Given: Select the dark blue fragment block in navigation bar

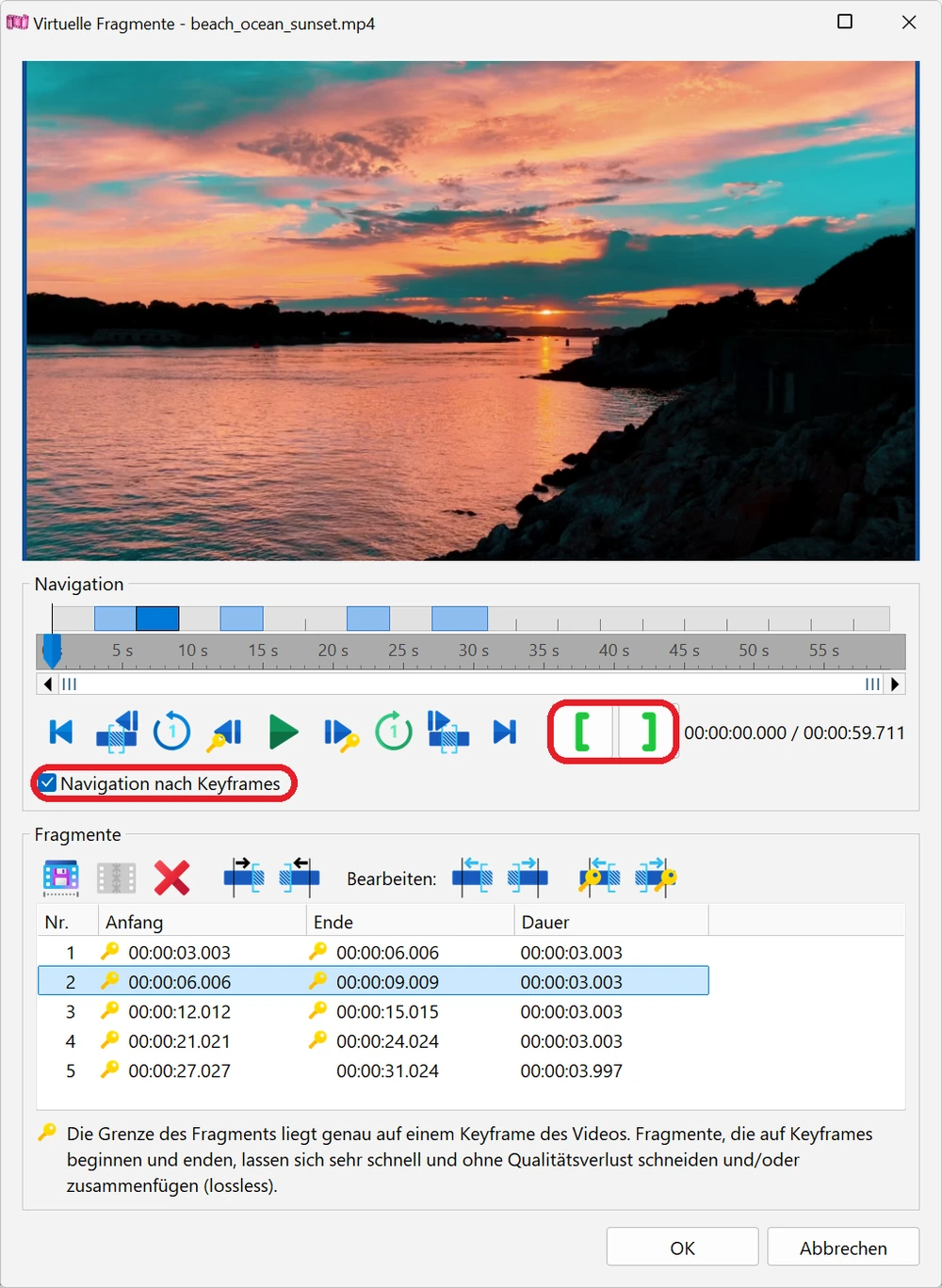Looking at the screenshot, I should tap(157, 618).
